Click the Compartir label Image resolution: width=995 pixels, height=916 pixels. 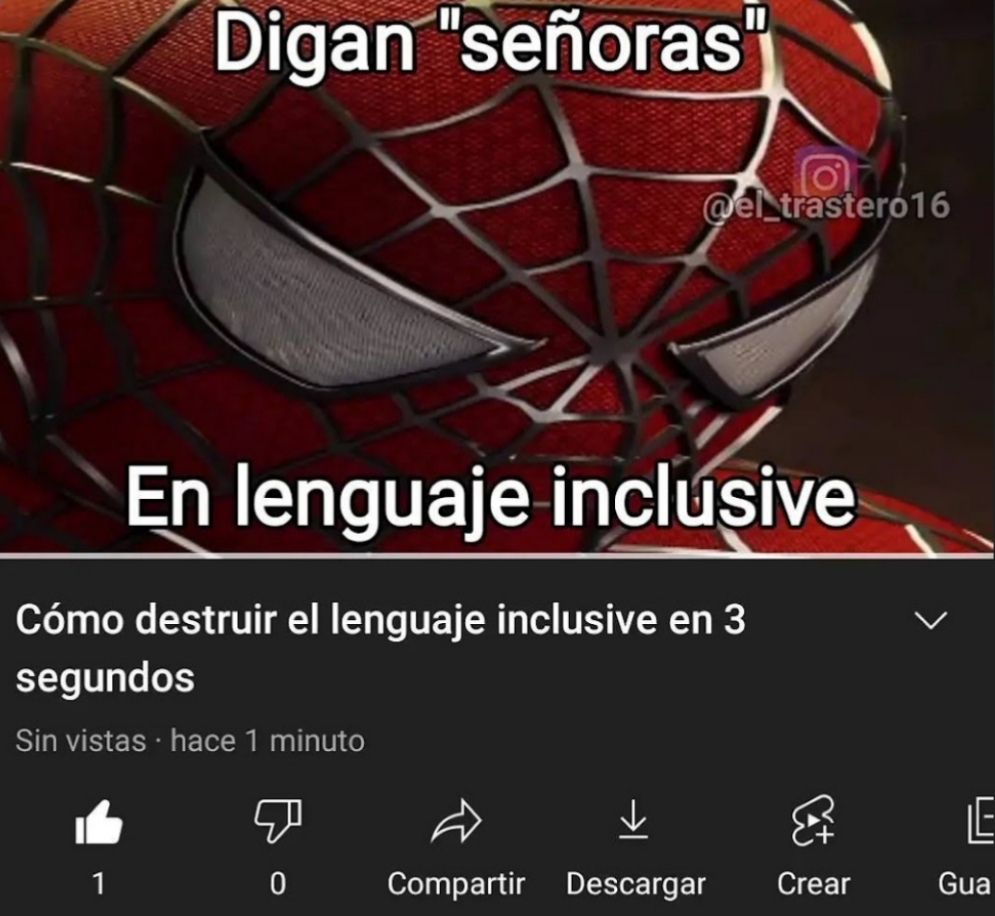pyautogui.click(x=456, y=884)
